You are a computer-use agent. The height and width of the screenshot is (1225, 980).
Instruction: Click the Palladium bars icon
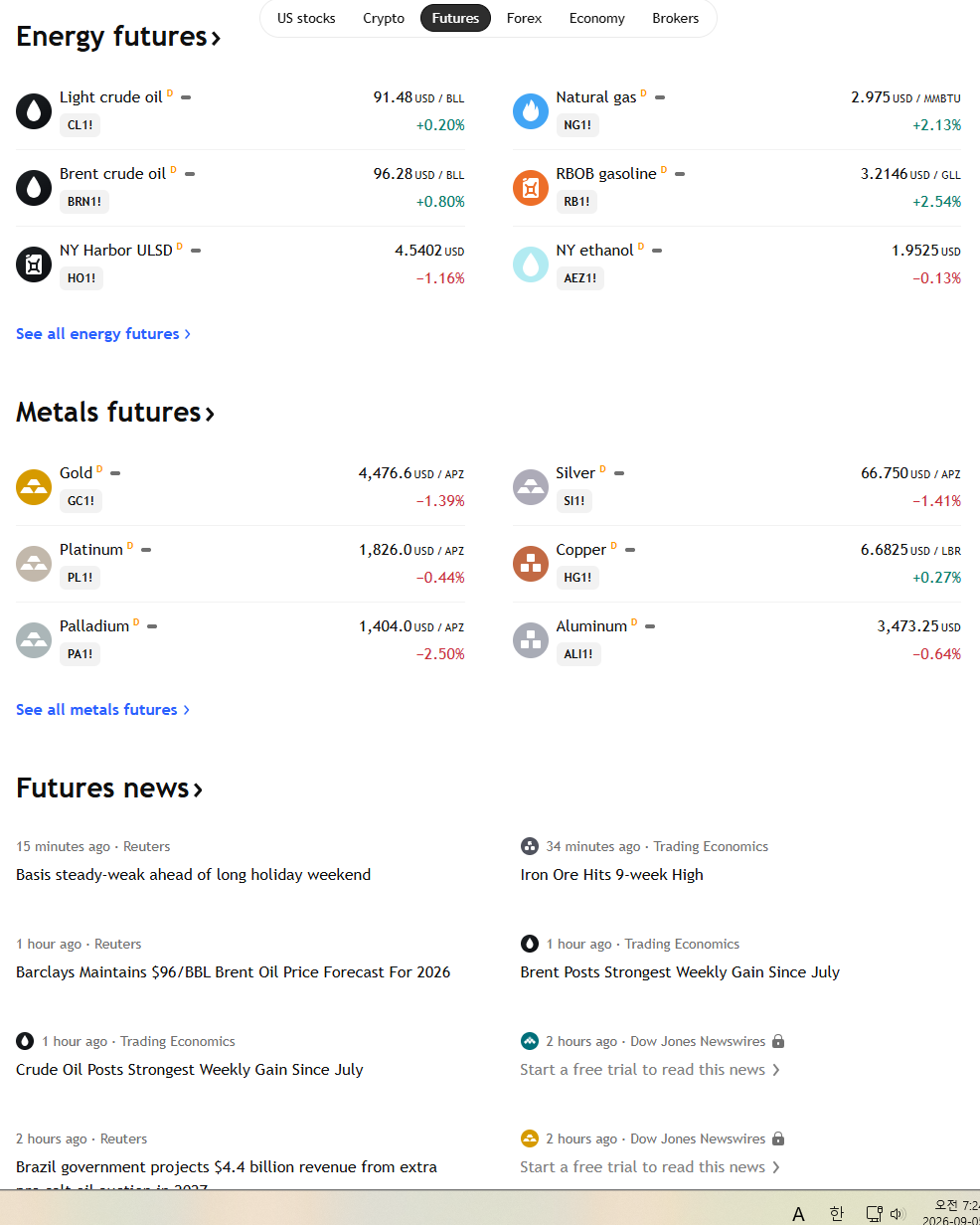(34, 640)
